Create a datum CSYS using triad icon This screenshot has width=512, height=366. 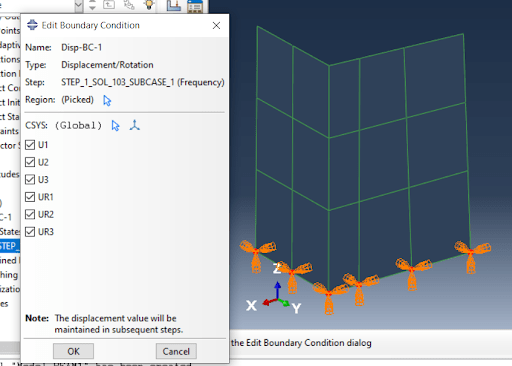click(x=135, y=125)
